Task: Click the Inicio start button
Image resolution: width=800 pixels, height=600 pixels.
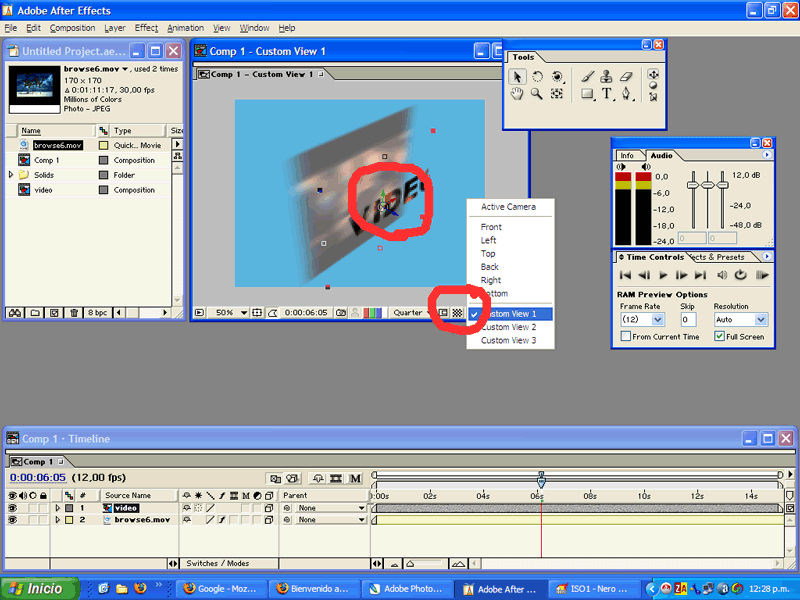Action: click(39, 589)
